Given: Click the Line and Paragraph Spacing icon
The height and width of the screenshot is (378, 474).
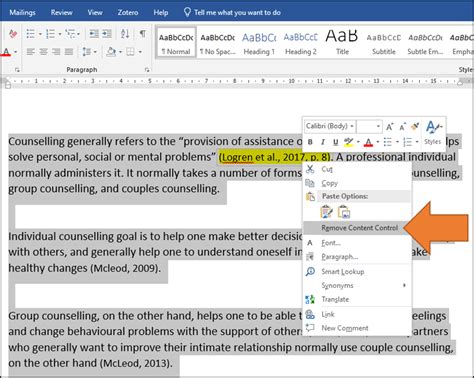Looking at the screenshot, I should pyautogui.click(x=87, y=52).
